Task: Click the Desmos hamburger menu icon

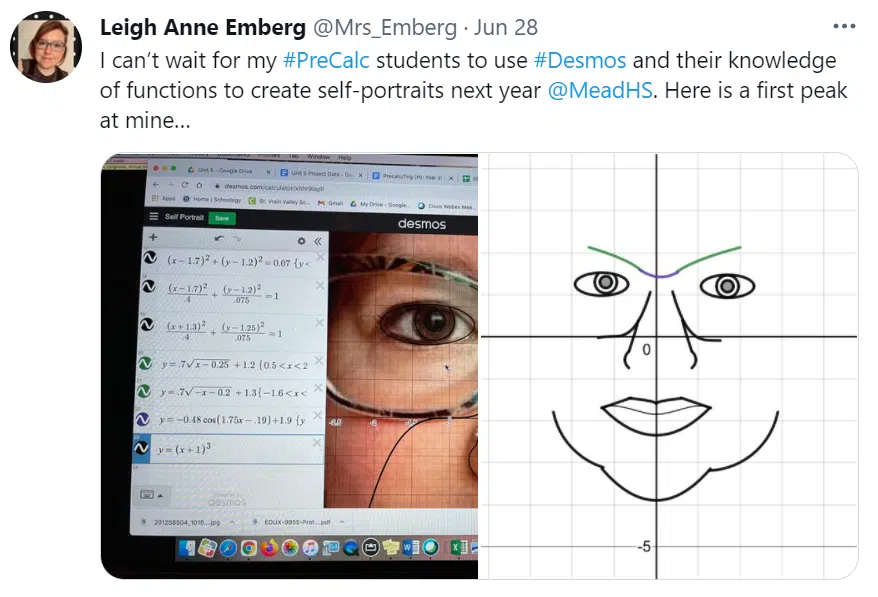Action: [153, 216]
